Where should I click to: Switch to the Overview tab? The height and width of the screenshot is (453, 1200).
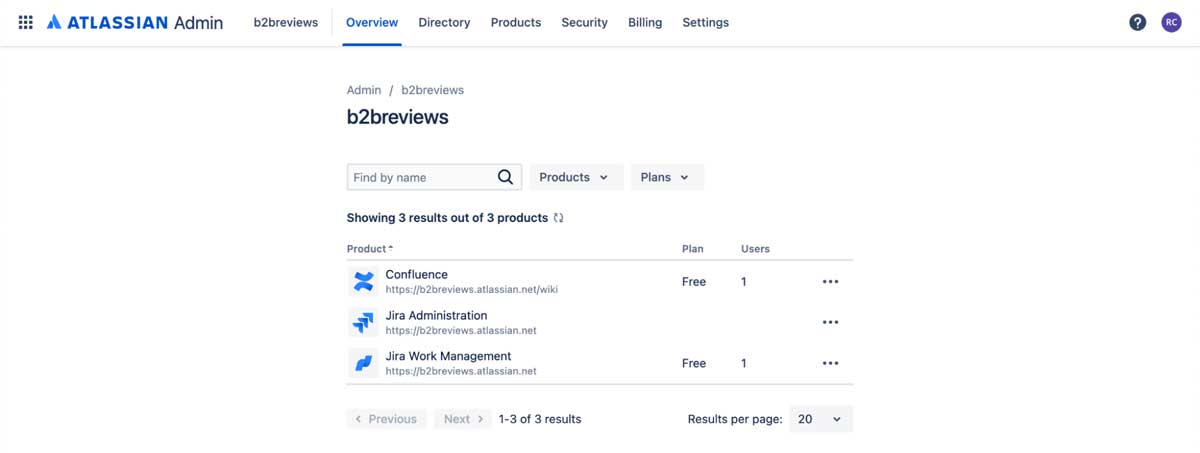click(x=372, y=22)
